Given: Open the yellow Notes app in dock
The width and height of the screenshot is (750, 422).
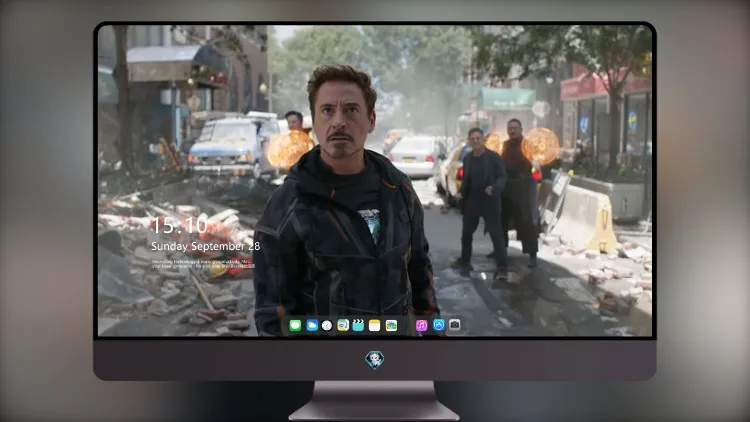Looking at the screenshot, I should (375, 326).
